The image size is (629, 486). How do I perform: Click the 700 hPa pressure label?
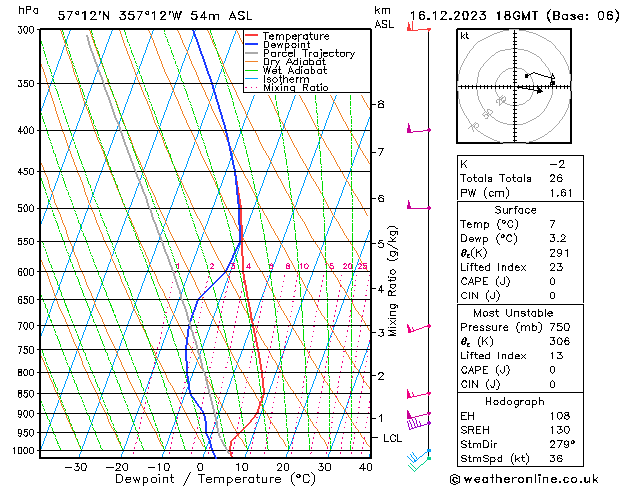[27, 326]
